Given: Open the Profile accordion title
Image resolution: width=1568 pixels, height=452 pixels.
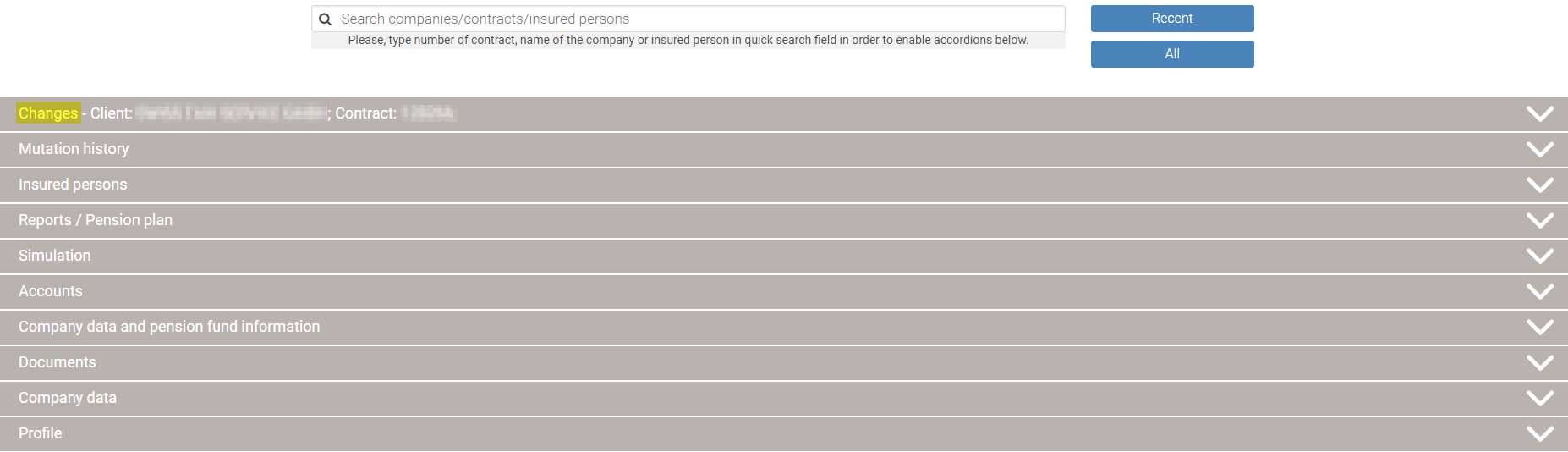Looking at the screenshot, I should [41, 433].
